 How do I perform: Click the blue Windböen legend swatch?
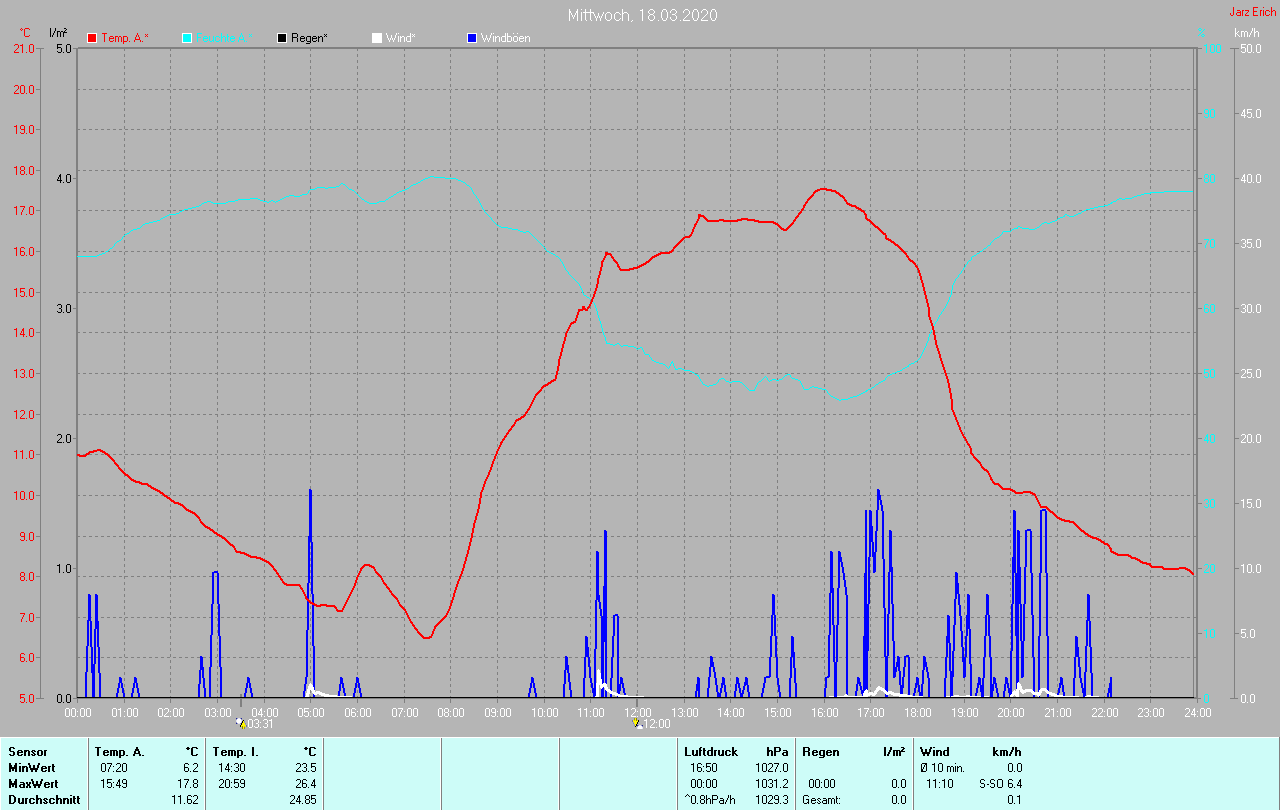point(472,38)
